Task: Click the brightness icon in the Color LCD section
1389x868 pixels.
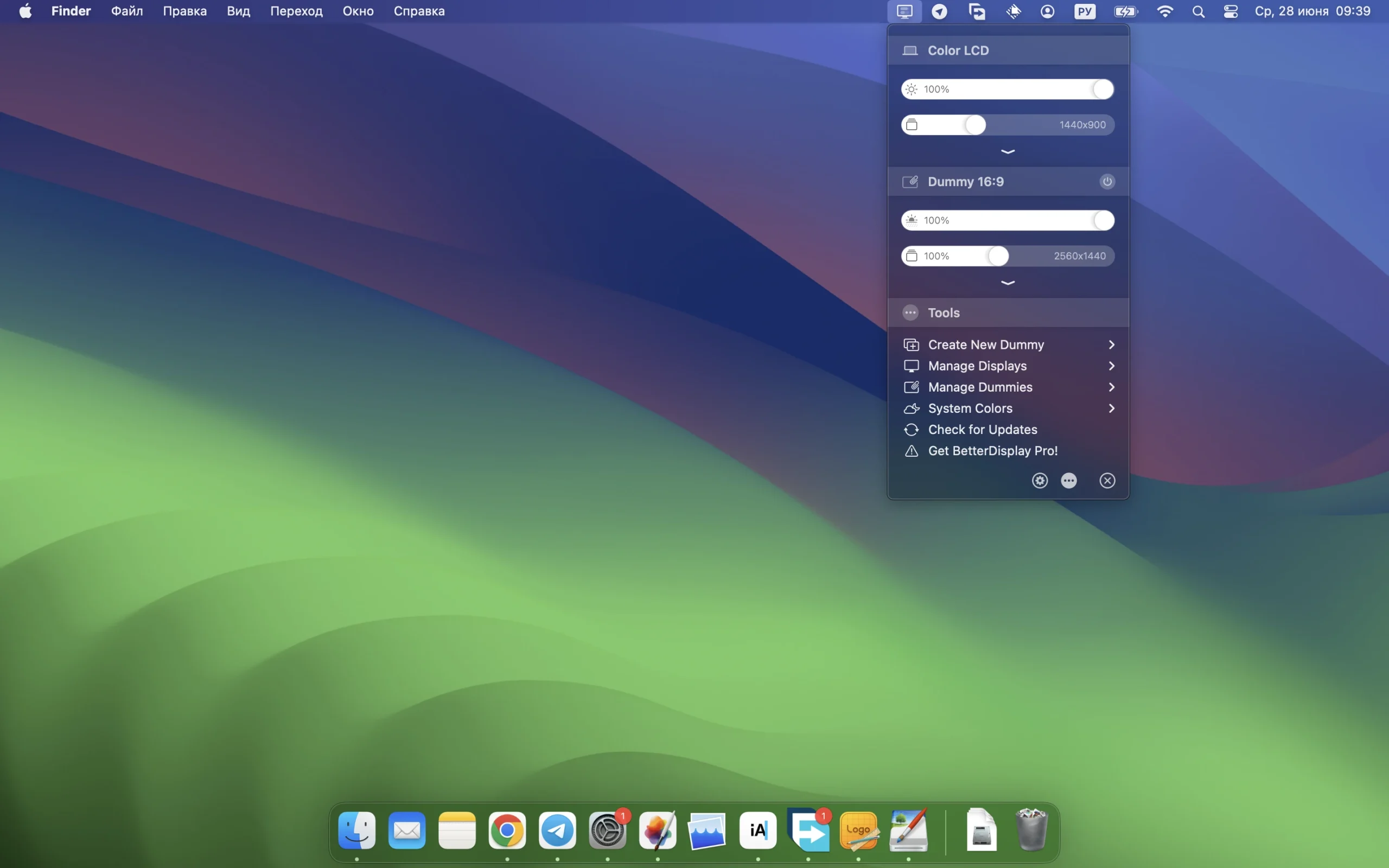Action: tap(912, 88)
